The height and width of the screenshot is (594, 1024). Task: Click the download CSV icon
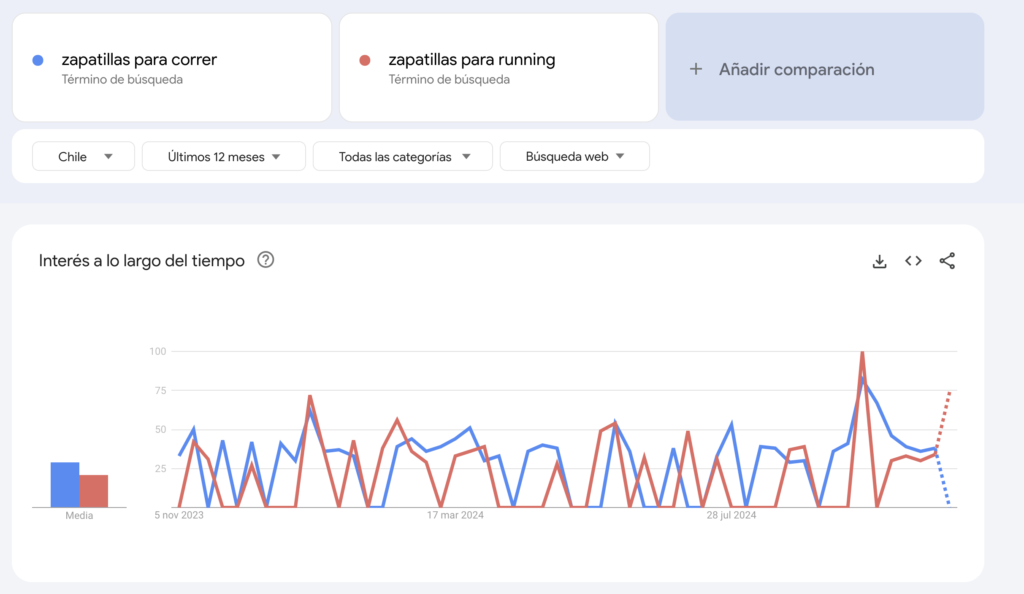(880, 261)
